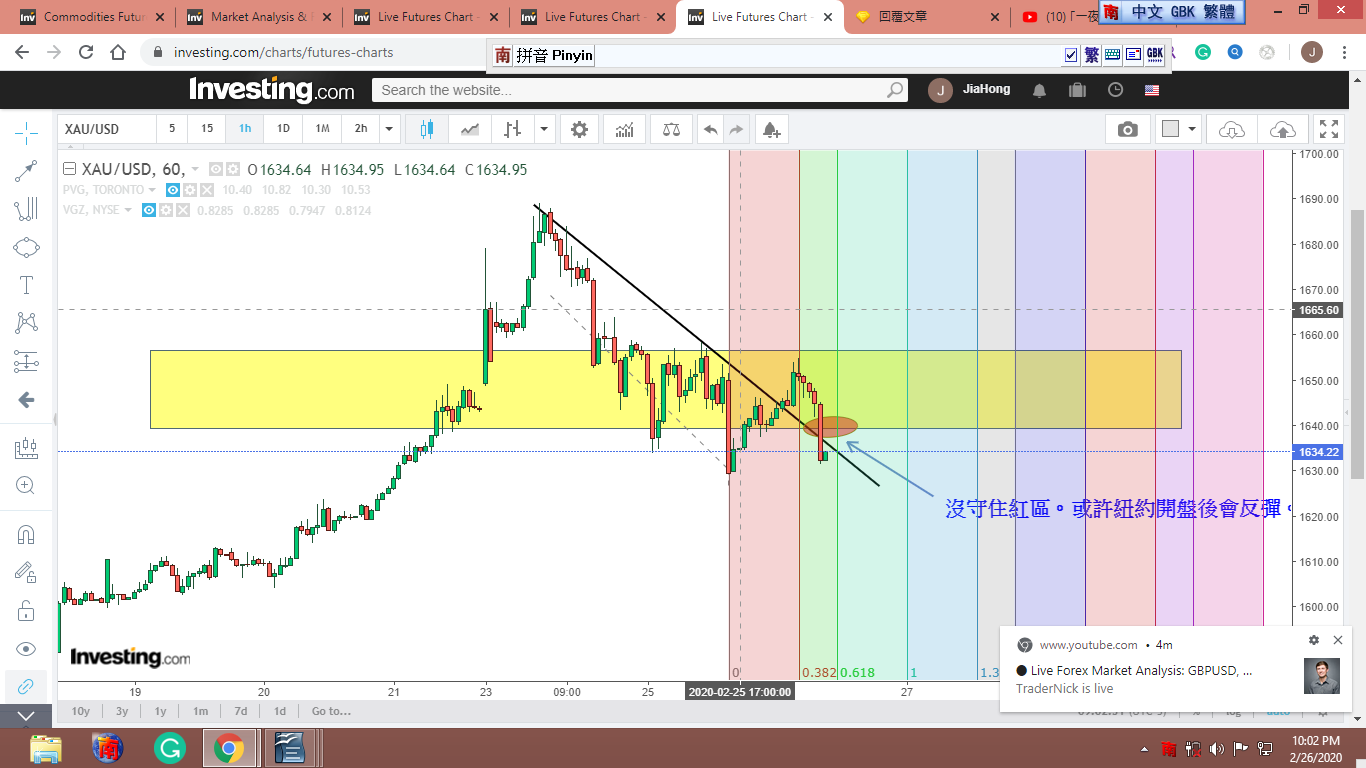Select the 2h interval

click(361, 129)
